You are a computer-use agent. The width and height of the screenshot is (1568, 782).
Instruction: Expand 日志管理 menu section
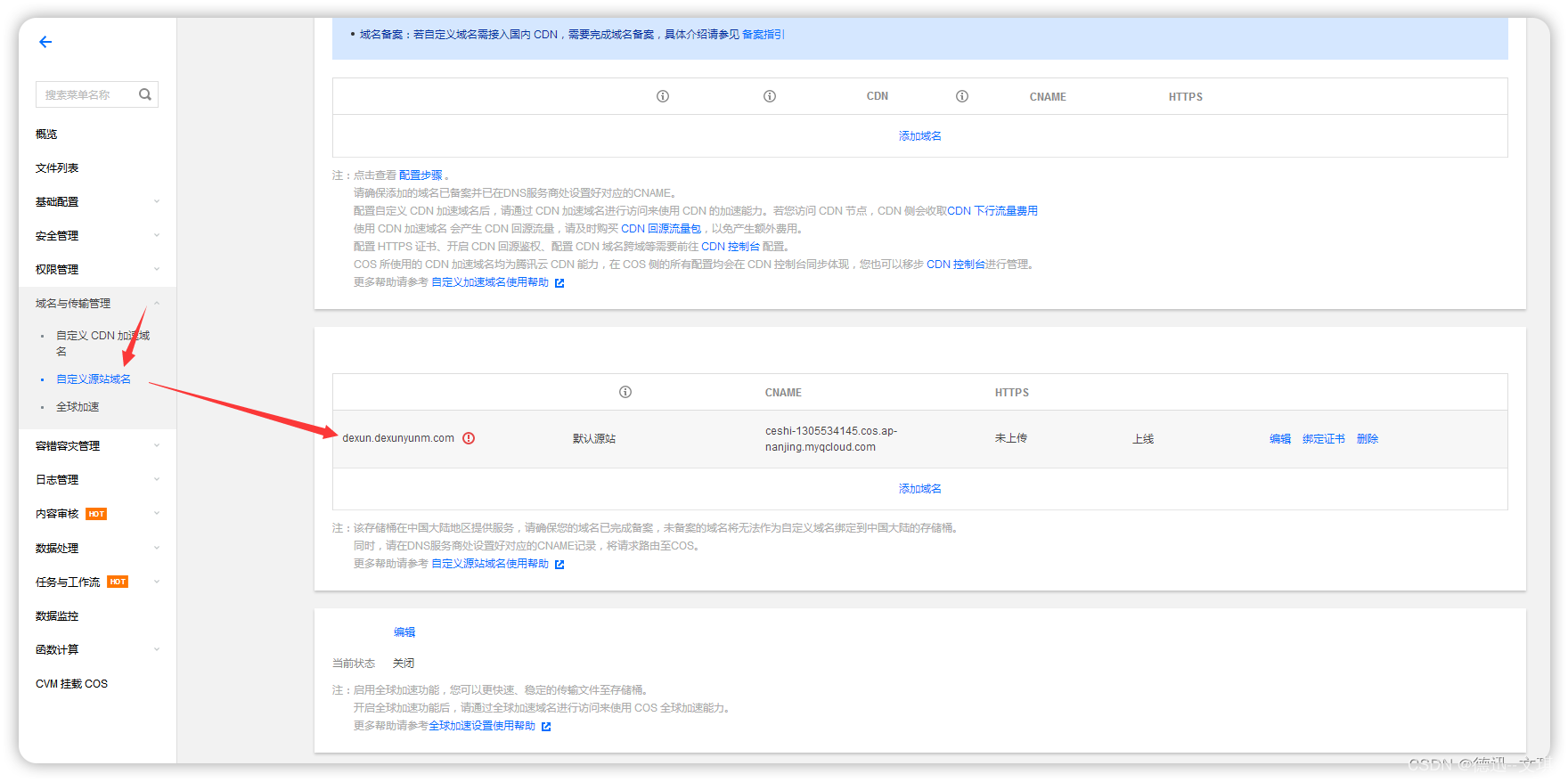click(97, 480)
